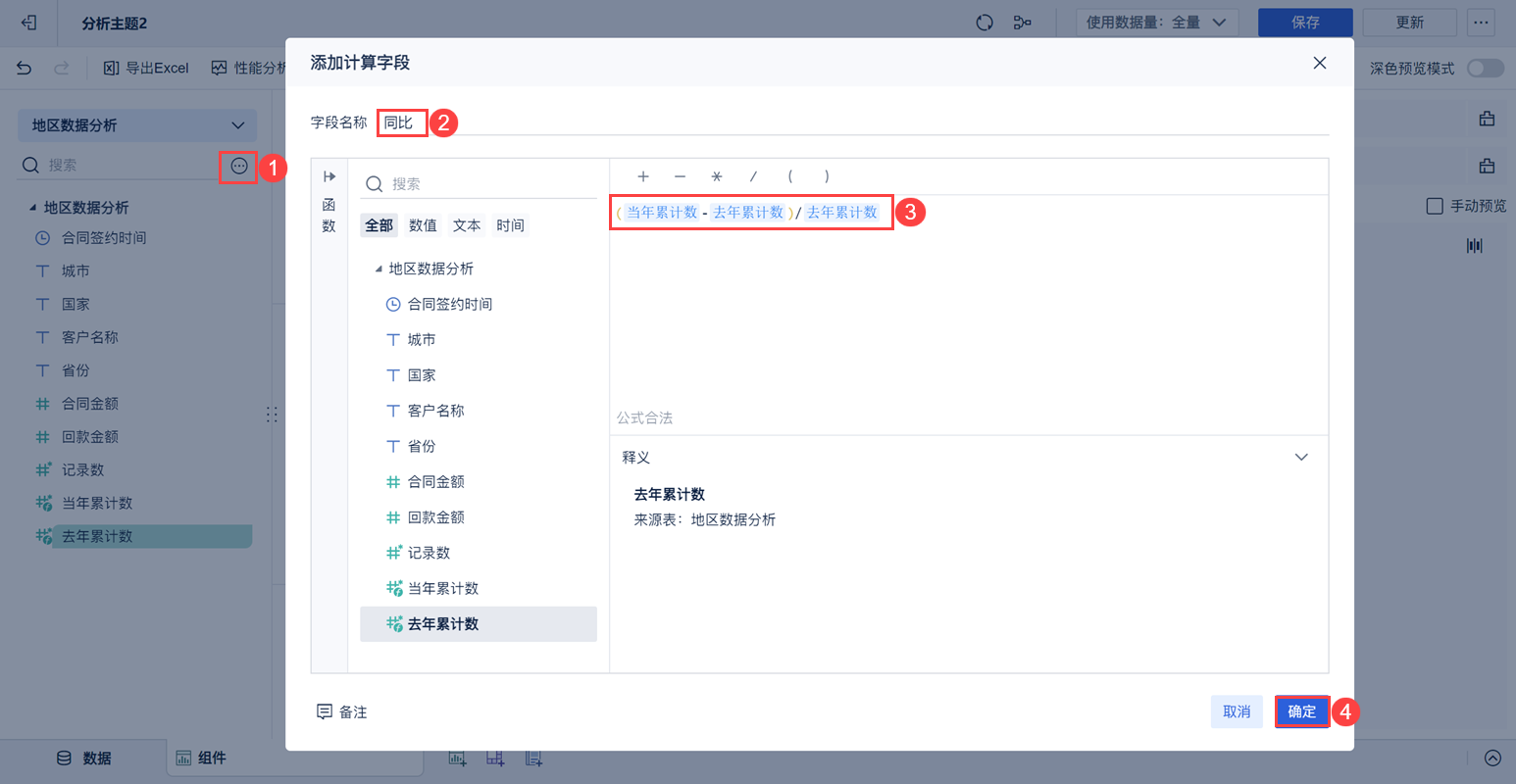Click the 性能分析 toolbar icon
Image resolution: width=1516 pixels, height=784 pixels.
point(219,68)
